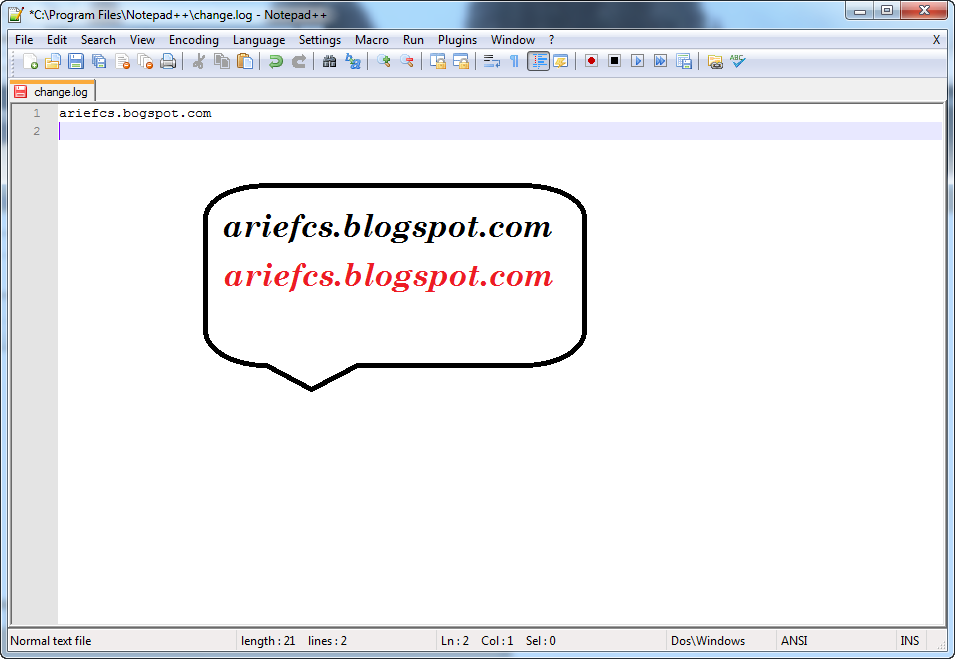The image size is (955, 659).
Task: Open the Plugins menu
Action: pyautogui.click(x=457, y=40)
